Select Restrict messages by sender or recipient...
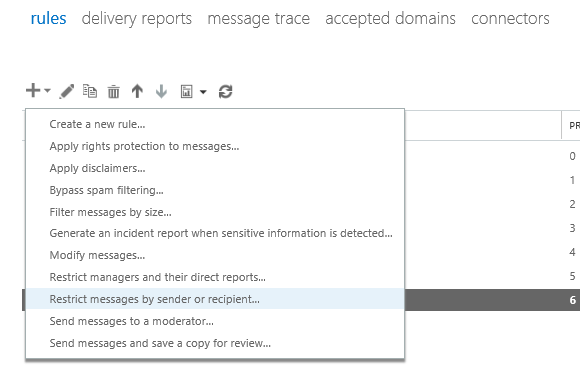This screenshot has width=580, height=374. pos(215,299)
